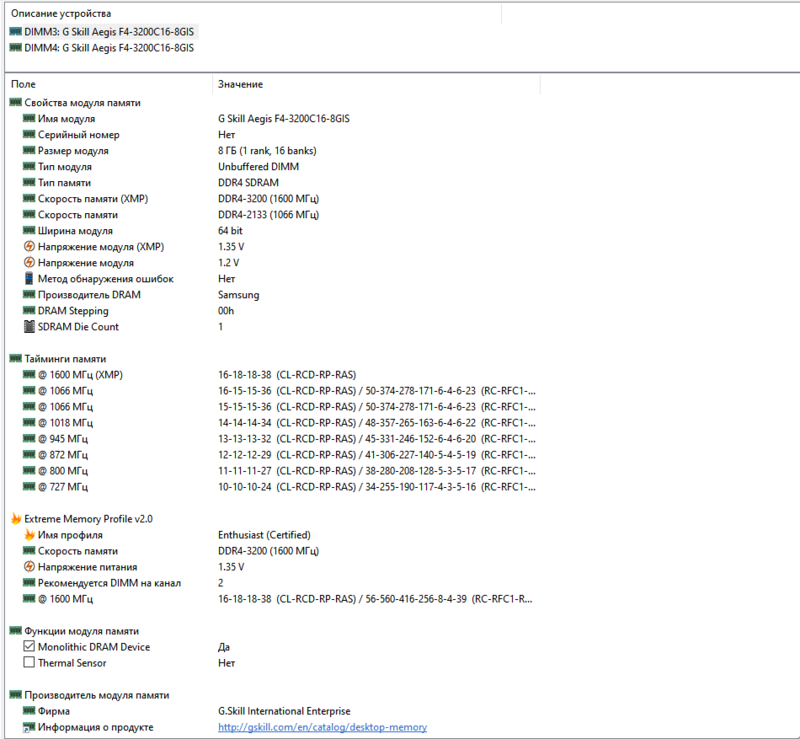Click the icon beside Размер модуля
800x739 pixels.
pyautogui.click(x=29, y=151)
